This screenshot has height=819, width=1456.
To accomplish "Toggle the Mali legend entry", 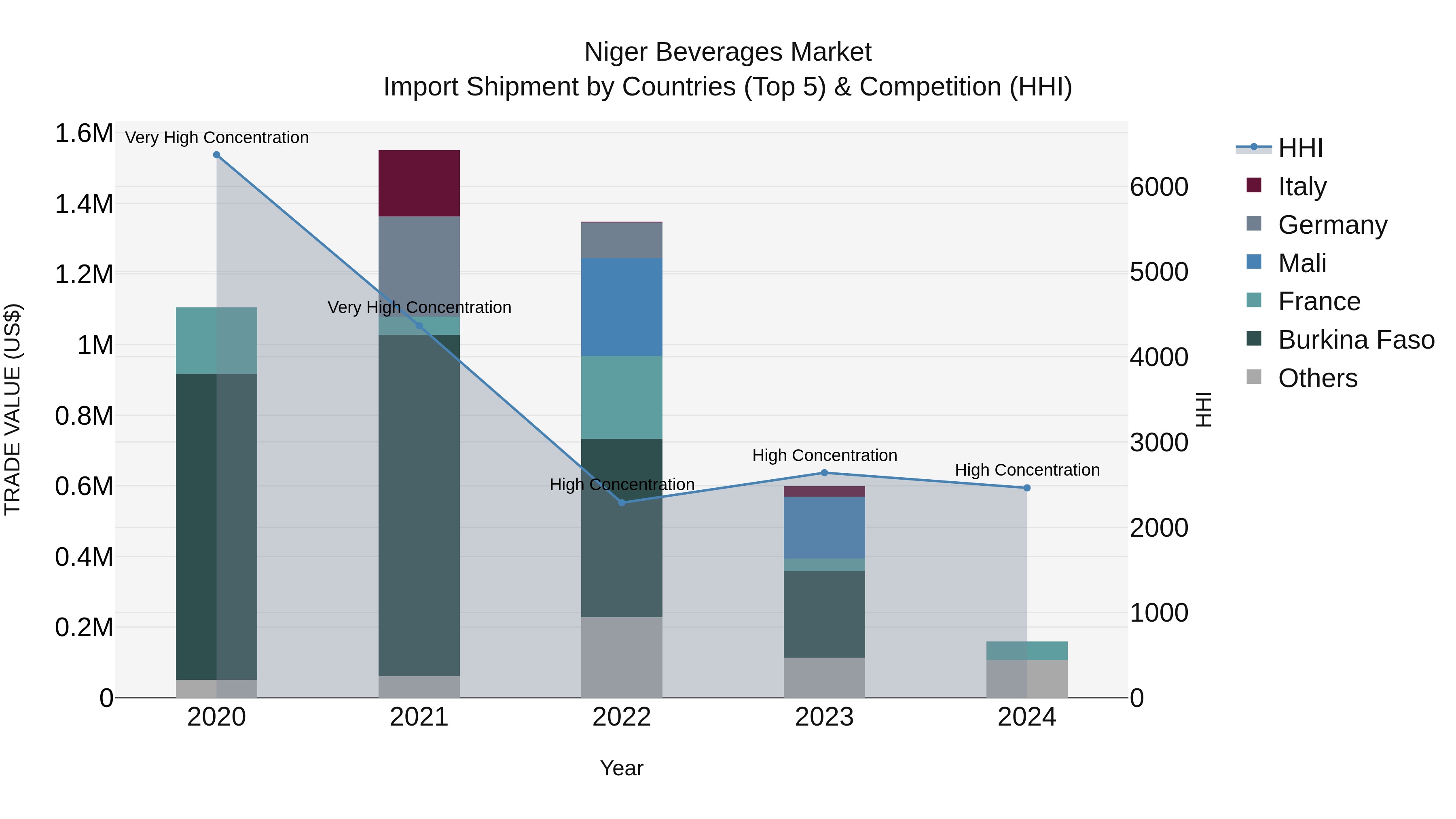I will [1286, 263].
